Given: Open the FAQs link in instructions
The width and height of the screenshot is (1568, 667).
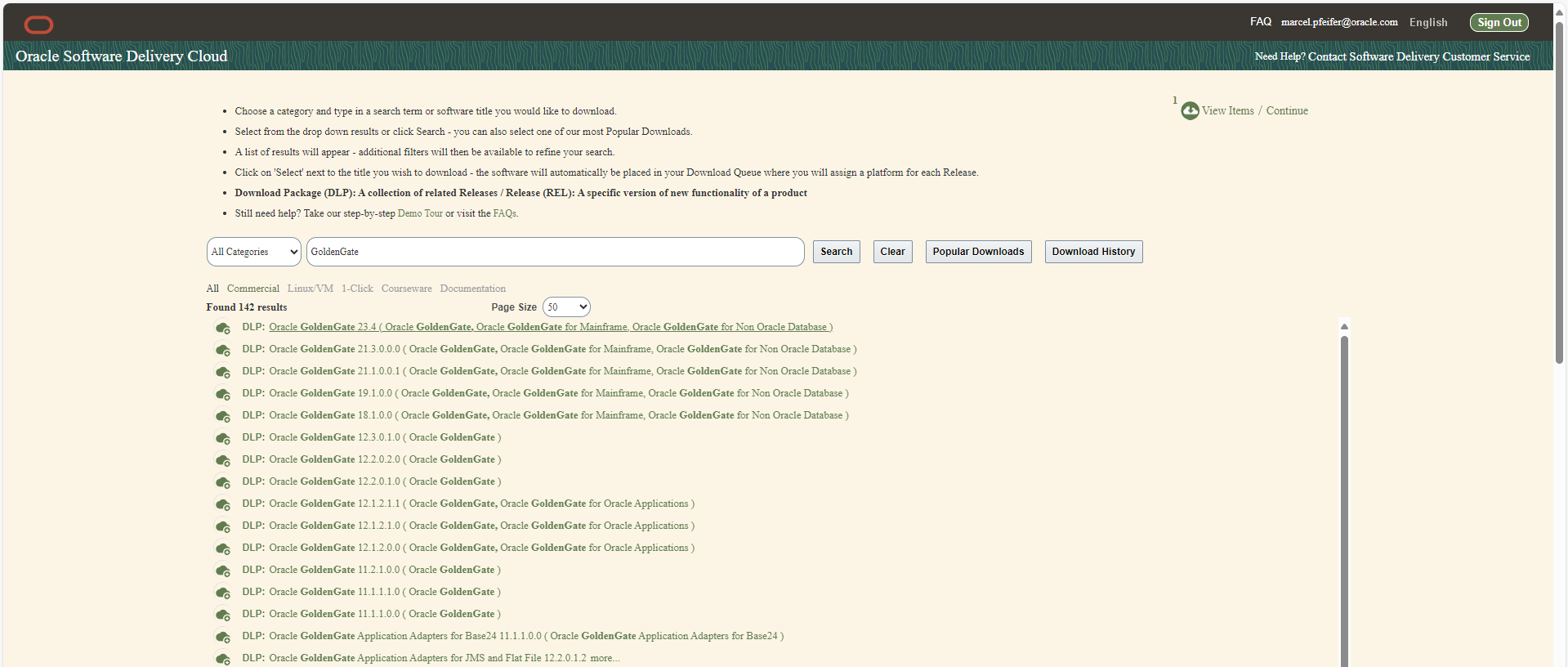Looking at the screenshot, I should (505, 213).
